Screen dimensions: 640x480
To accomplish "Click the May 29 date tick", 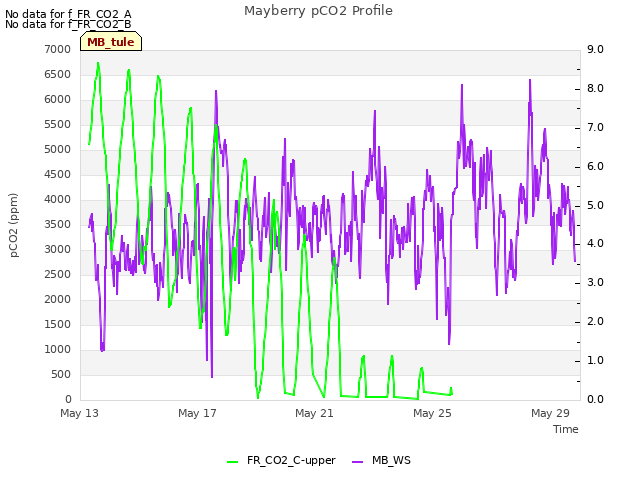I will coord(550,413).
